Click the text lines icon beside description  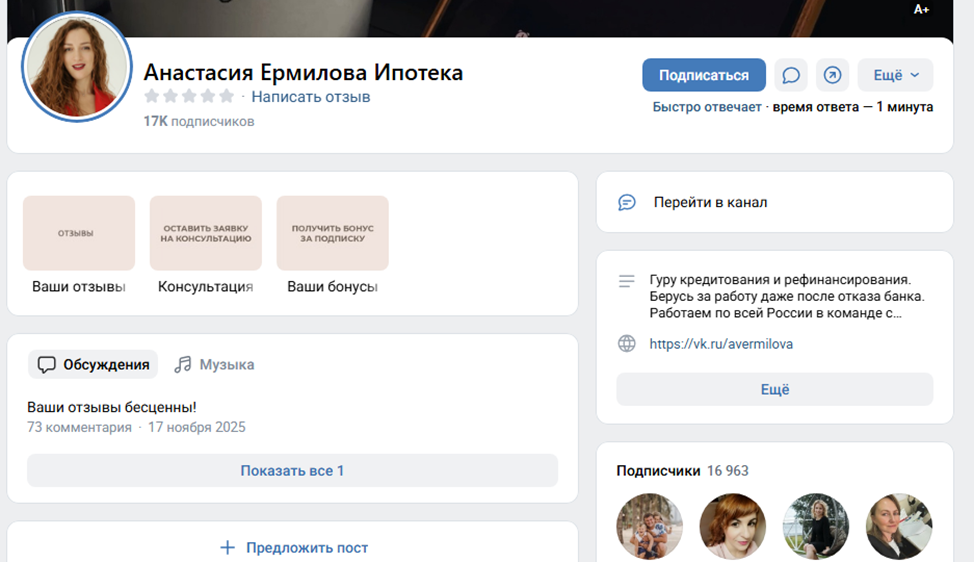(x=627, y=281)
